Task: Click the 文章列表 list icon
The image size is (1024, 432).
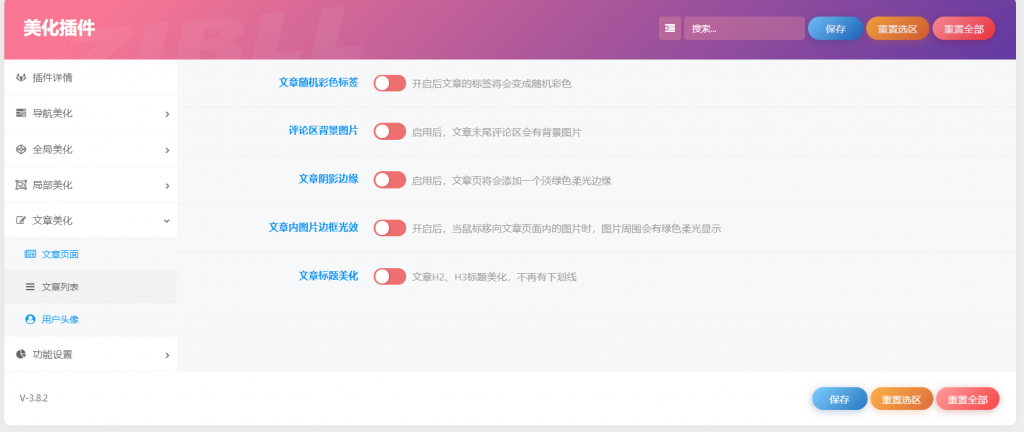Action: tap(30, 287)
